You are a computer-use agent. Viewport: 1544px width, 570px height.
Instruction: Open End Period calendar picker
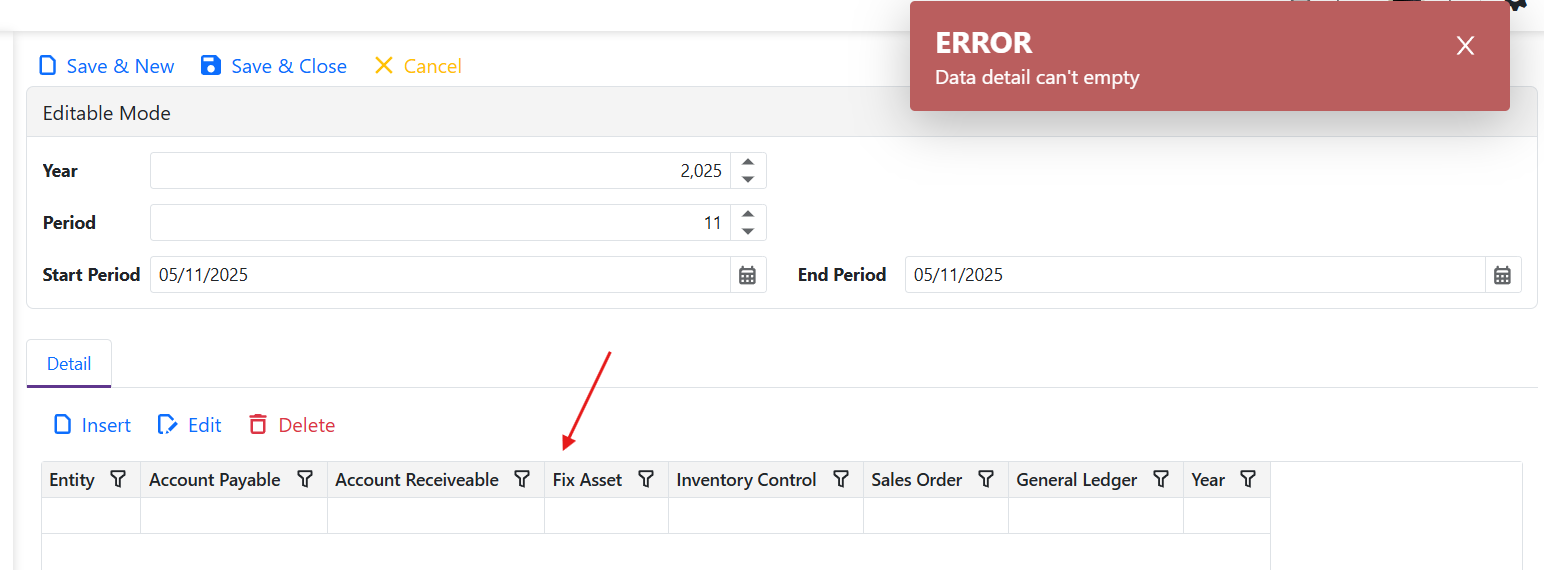(x=1502, y=275)
